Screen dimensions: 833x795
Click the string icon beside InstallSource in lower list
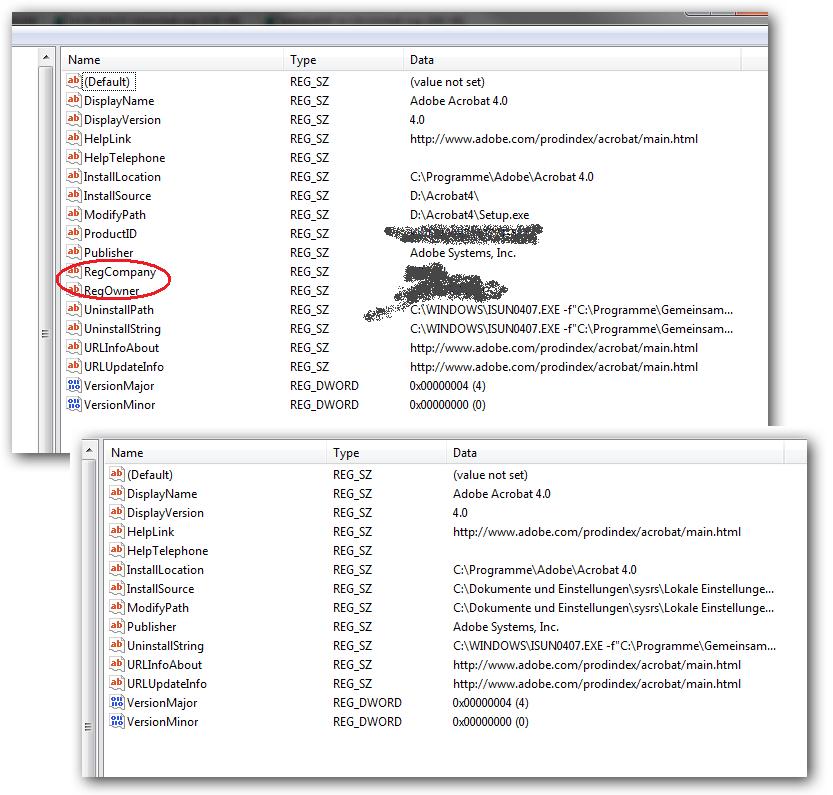coord(116,588)
